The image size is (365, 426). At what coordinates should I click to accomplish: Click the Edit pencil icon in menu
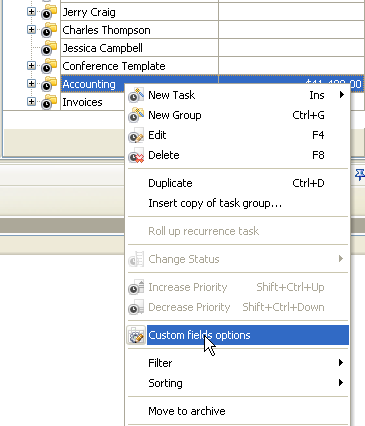pyautogui.click(x=136, y=135)
